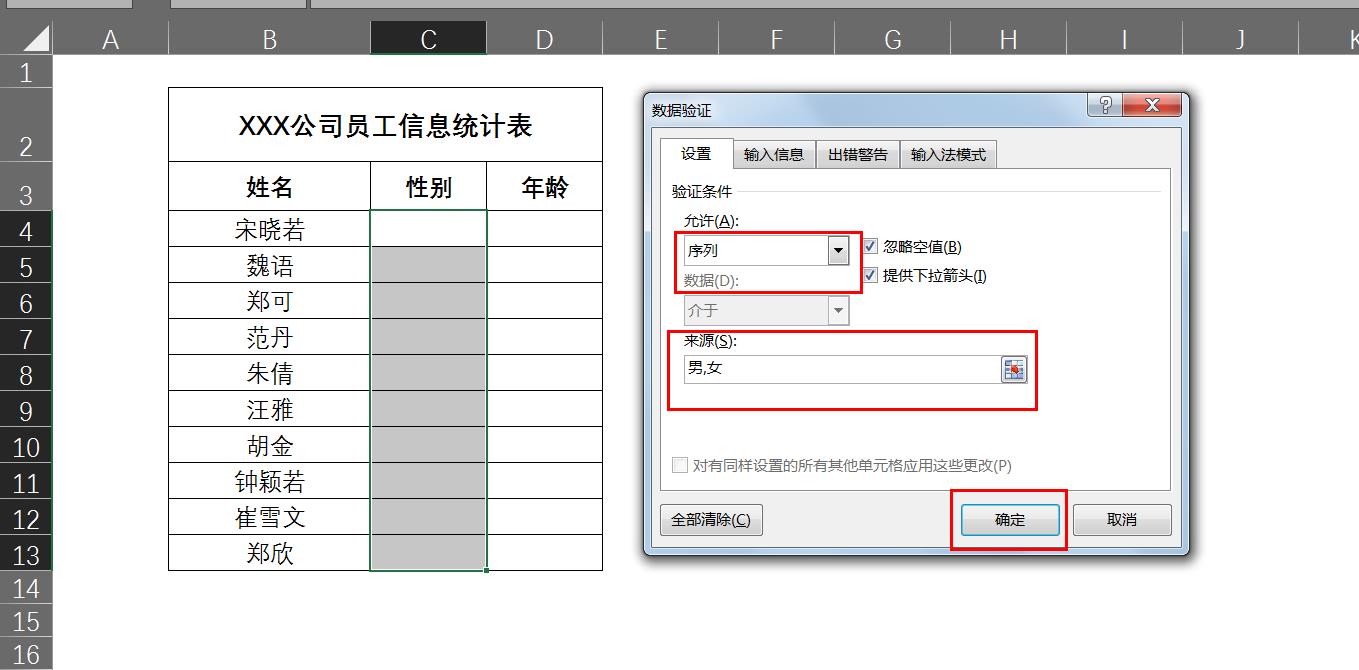1359x670 pixels.
Task: Switch to the 设置 tab
Action: (696, 154)
